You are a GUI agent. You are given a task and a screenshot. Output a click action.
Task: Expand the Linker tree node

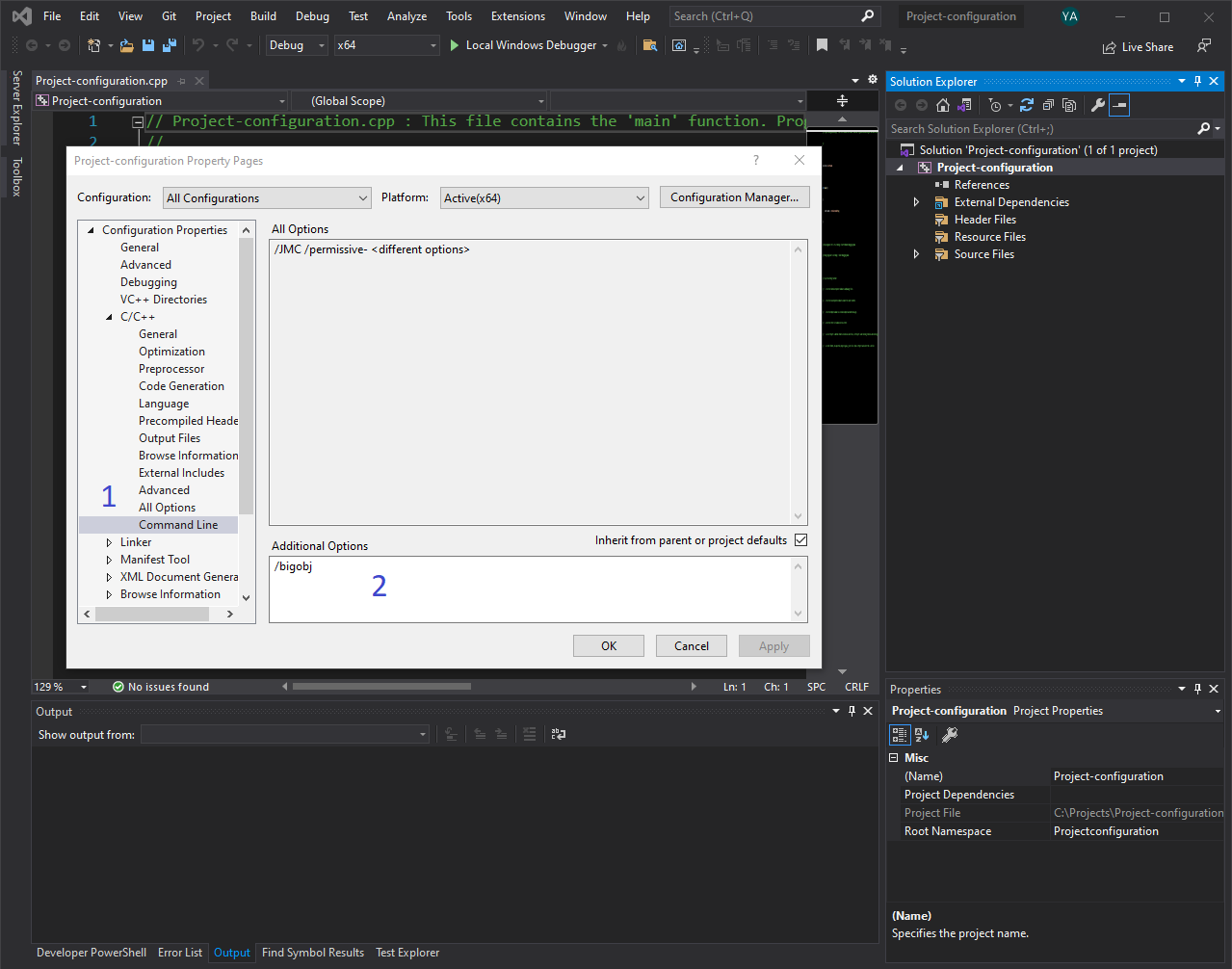click(108, 542)
